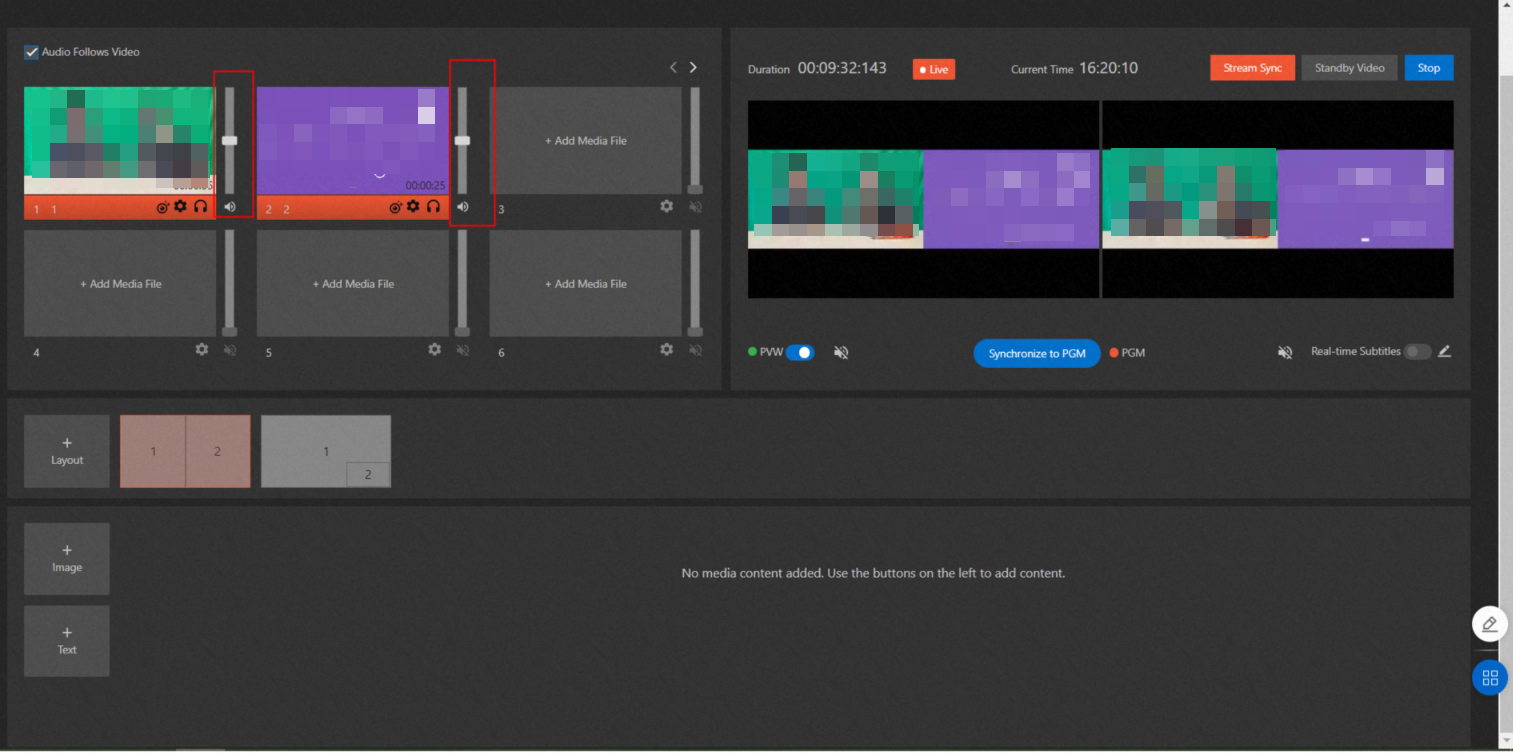Open settings gear for media slot 5

coord(434,349)
